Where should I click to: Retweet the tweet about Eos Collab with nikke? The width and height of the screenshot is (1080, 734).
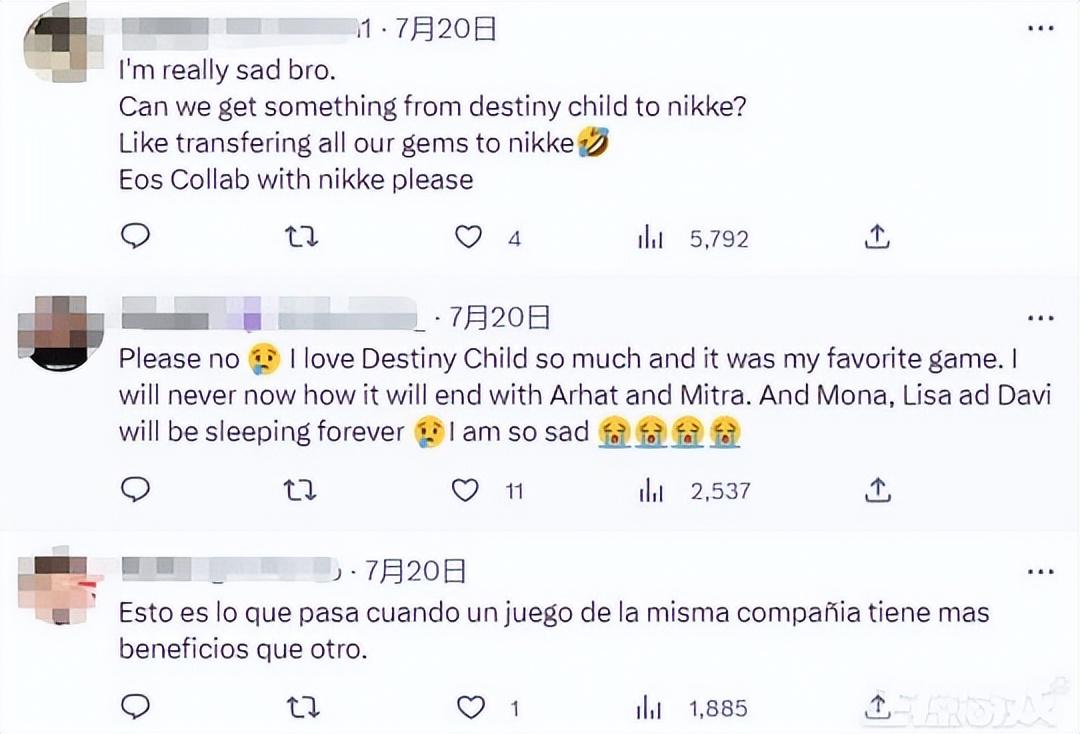point(302,238)
